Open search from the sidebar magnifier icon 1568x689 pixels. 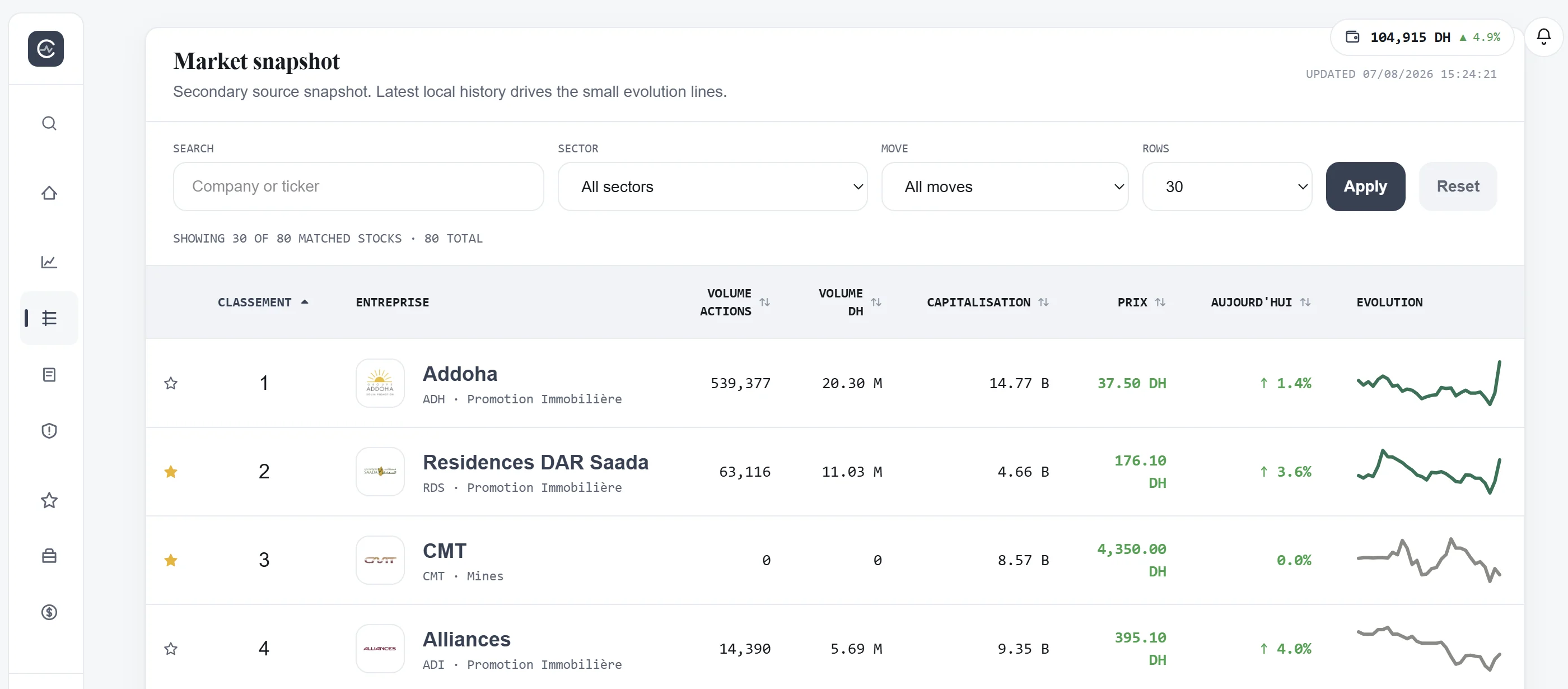coord(49,124)
